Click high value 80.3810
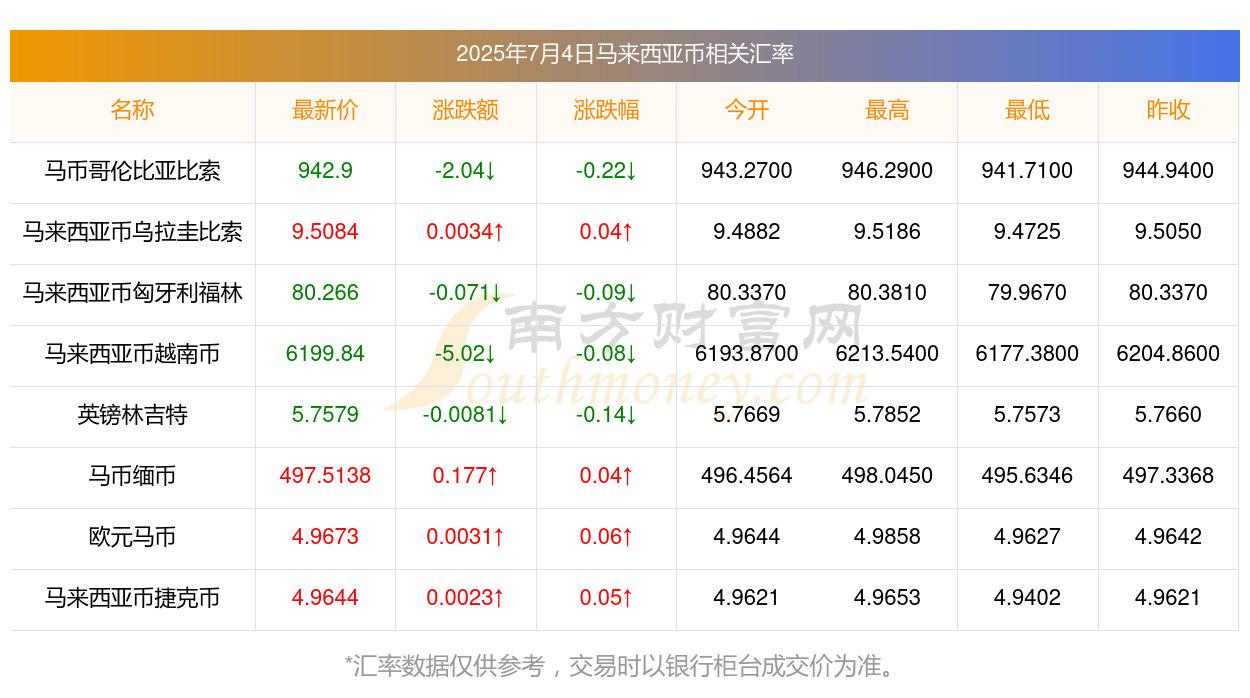The image size is (1250, 698). [x=887, y=293]
